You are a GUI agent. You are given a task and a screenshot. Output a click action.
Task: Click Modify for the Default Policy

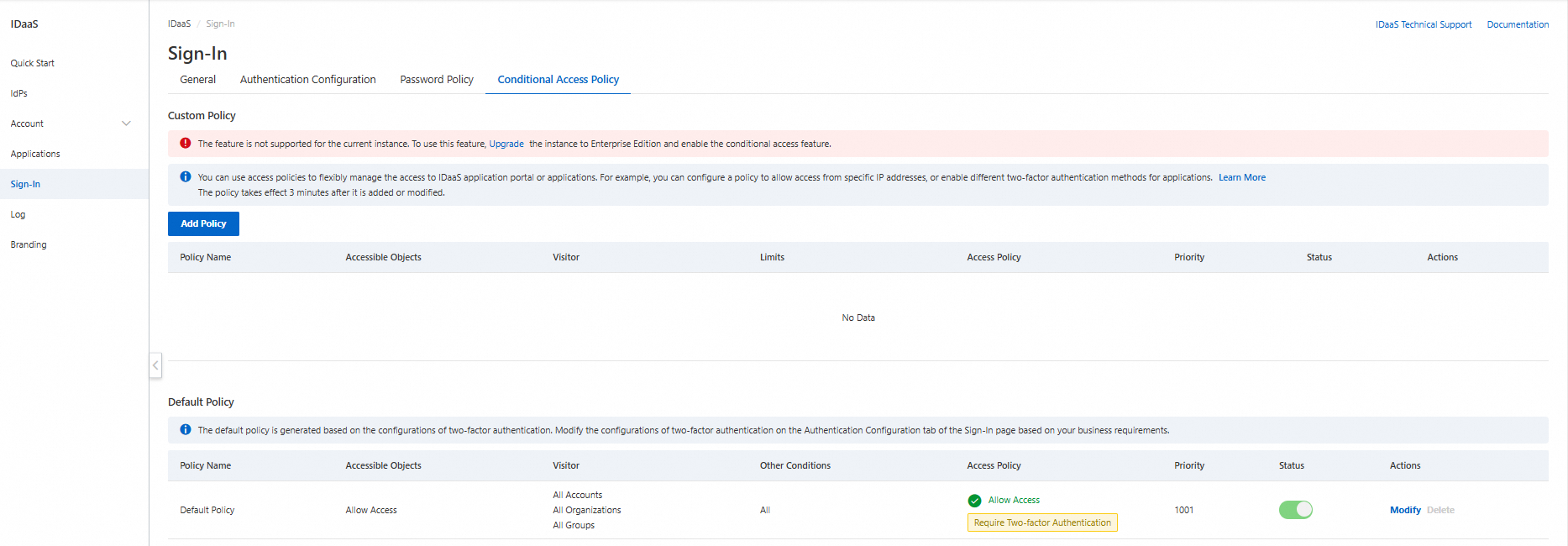coord(1405,510)
